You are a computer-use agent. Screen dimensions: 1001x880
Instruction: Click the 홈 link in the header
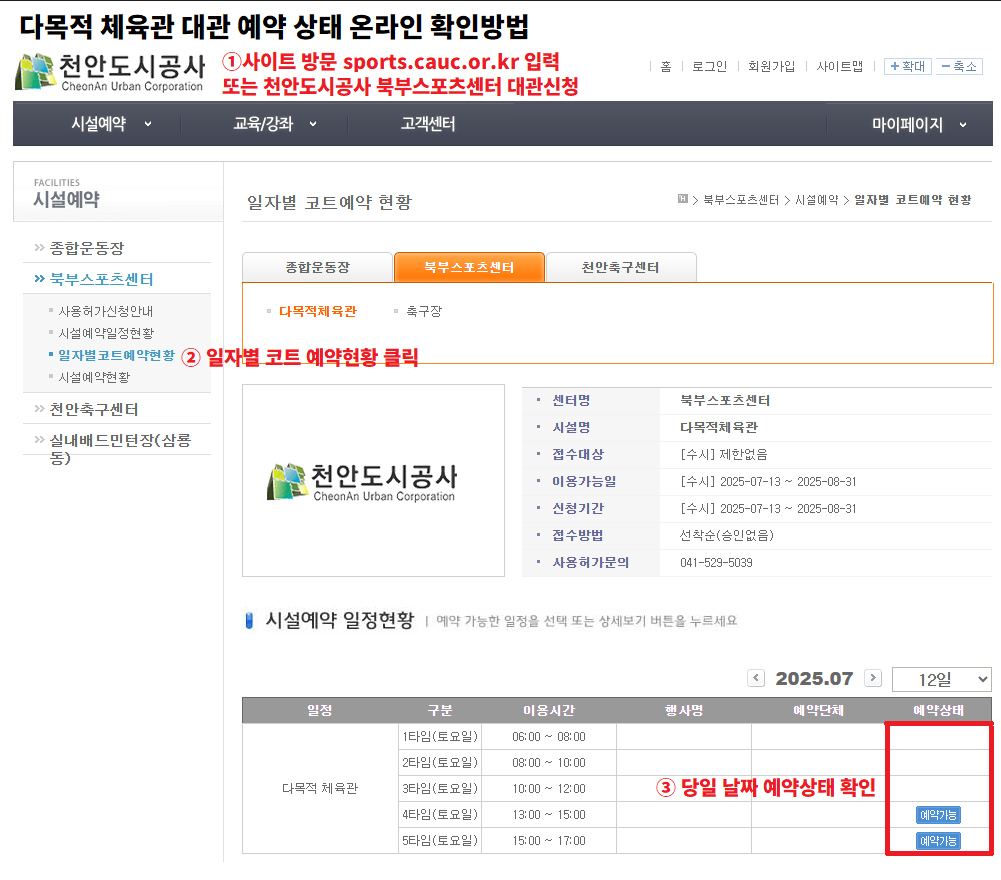coord(666,66)
